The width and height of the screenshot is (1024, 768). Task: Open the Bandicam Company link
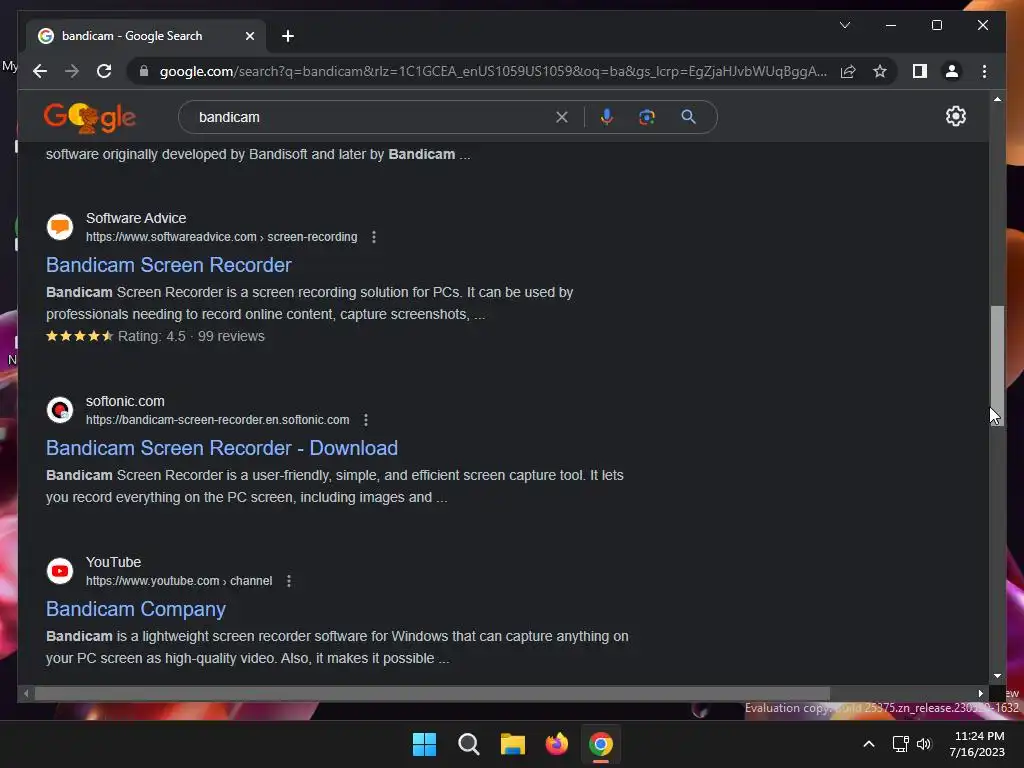pos(135,609)
